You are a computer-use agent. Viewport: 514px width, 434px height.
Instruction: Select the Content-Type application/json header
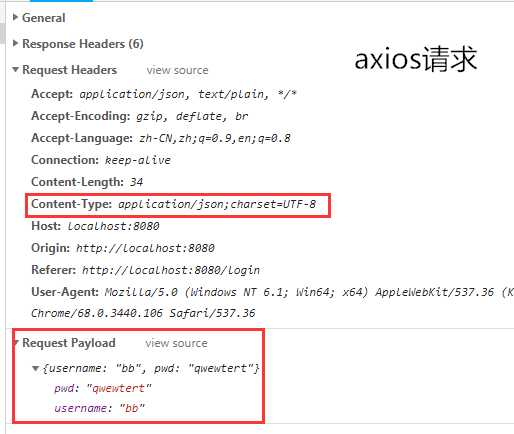[x=173, y=204]
